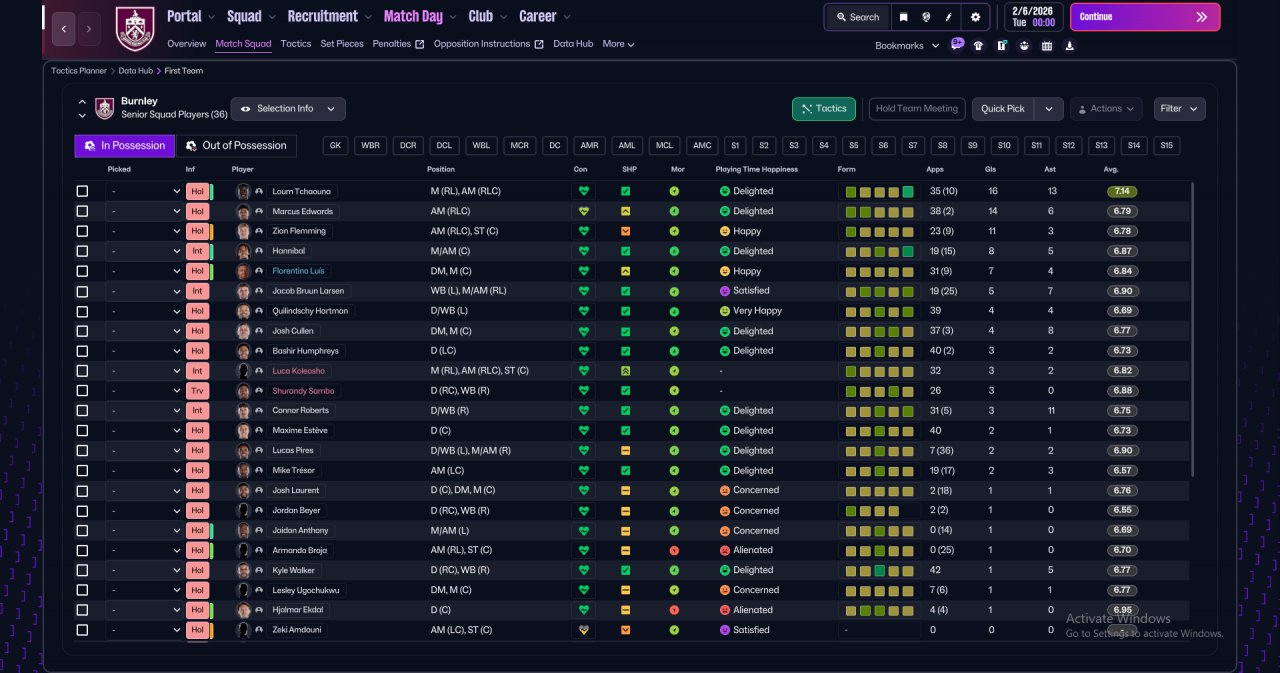Open the Selection Info dropdown
Viewport: 1280px width, 673px height.
click(x=288, y=109)
